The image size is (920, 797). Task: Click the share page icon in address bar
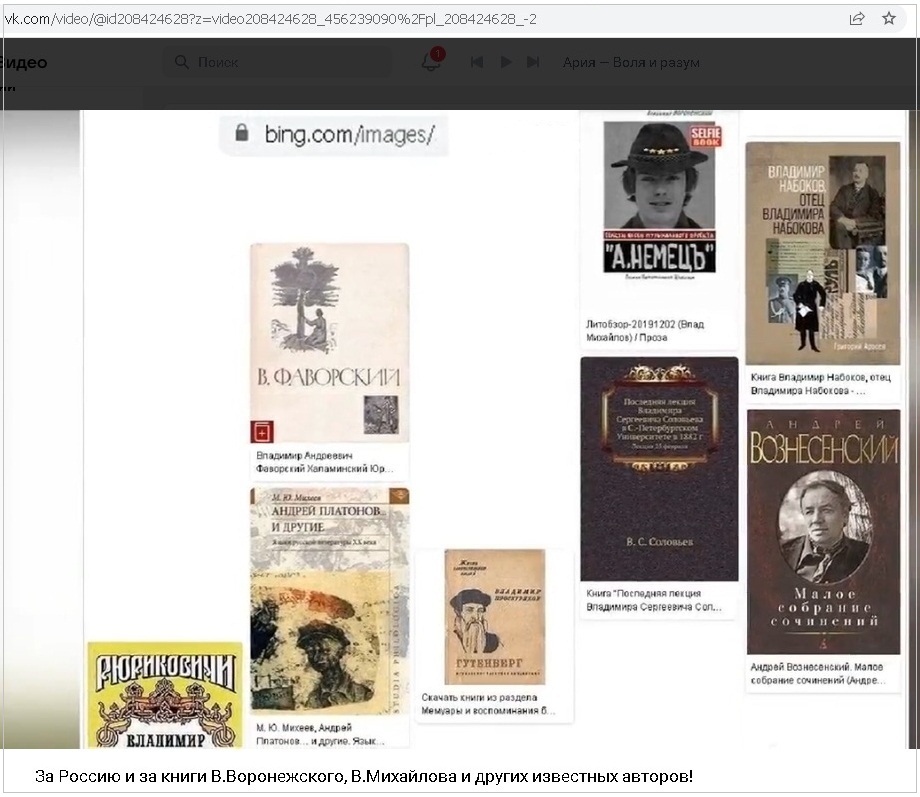pos(857,19)
